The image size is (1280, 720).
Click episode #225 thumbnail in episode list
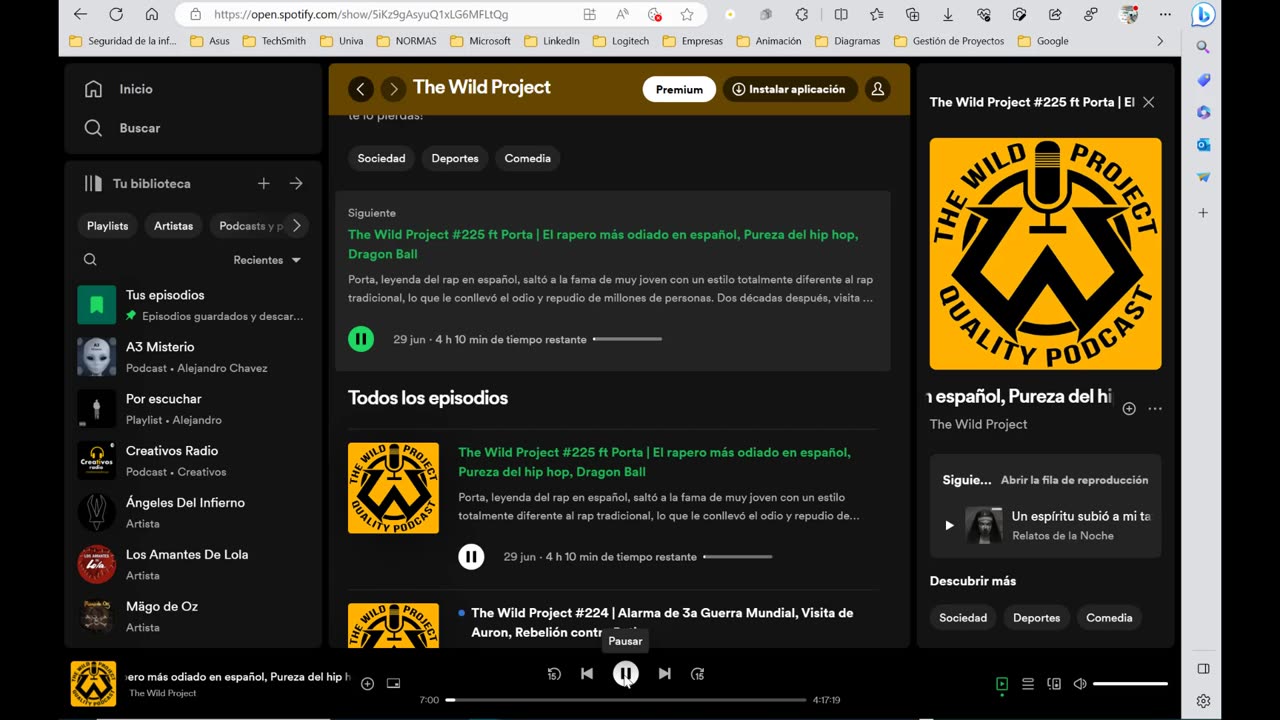pos(393,488)
